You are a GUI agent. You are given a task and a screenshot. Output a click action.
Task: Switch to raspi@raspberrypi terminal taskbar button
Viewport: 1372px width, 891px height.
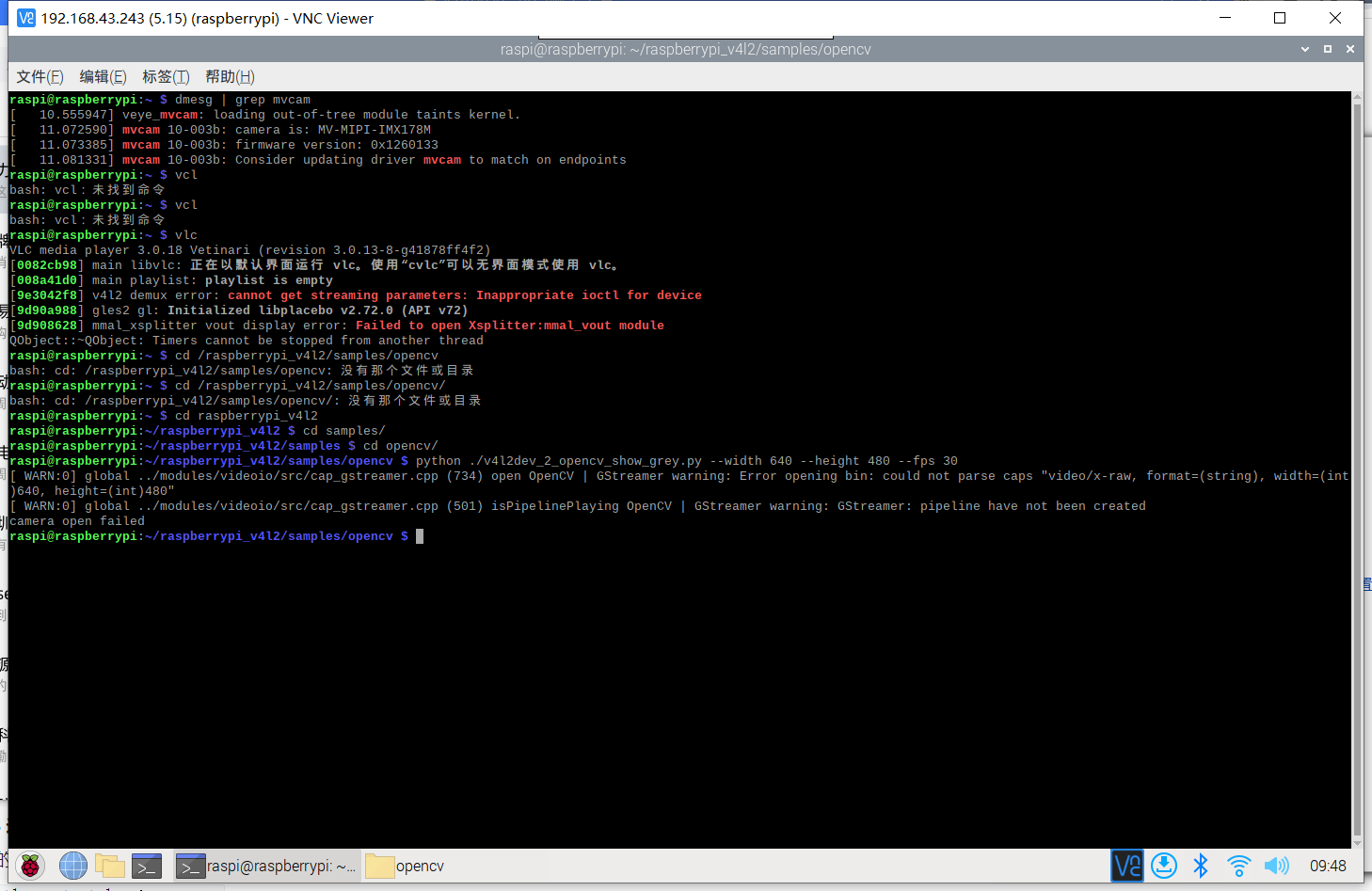click(x=267, y=866)
